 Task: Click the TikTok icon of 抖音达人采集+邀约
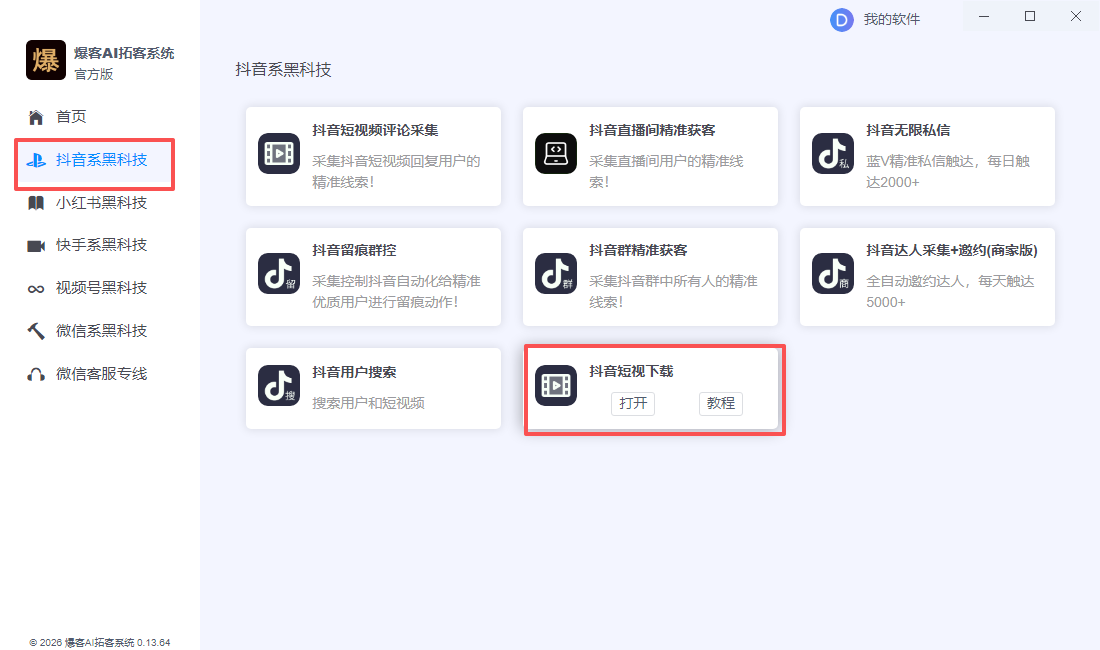pyautogui.click(x=833, y=273)
